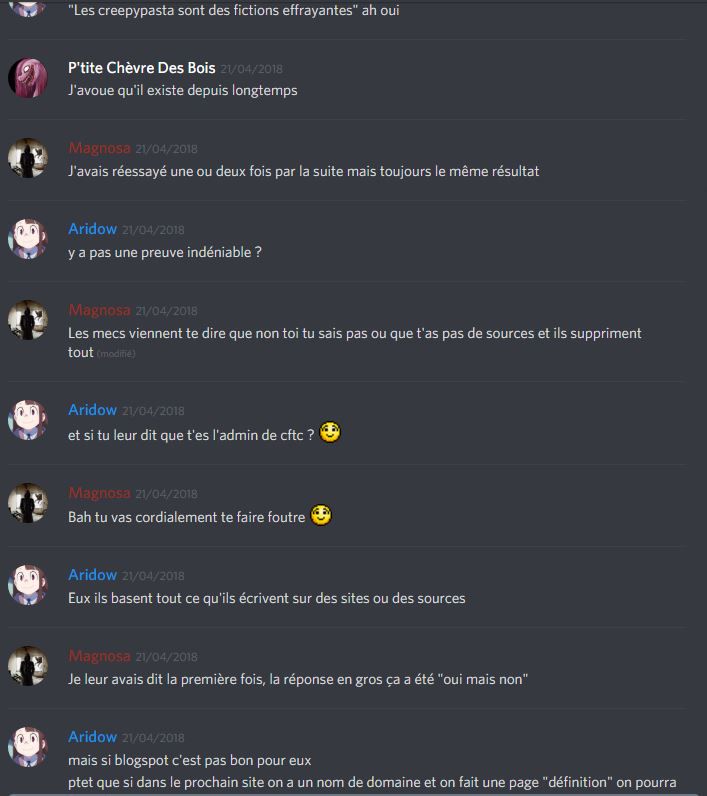Click timestamp next to P'tite Chèvre Des Bois
This screenshot has height=796, width=707.
point(252,69)
